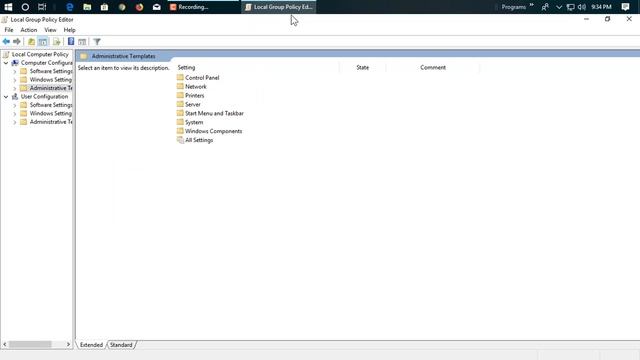Select the Start Menu and Taskbar folder
The width and height of the screenshot is (640, 360).
(211, 113)
